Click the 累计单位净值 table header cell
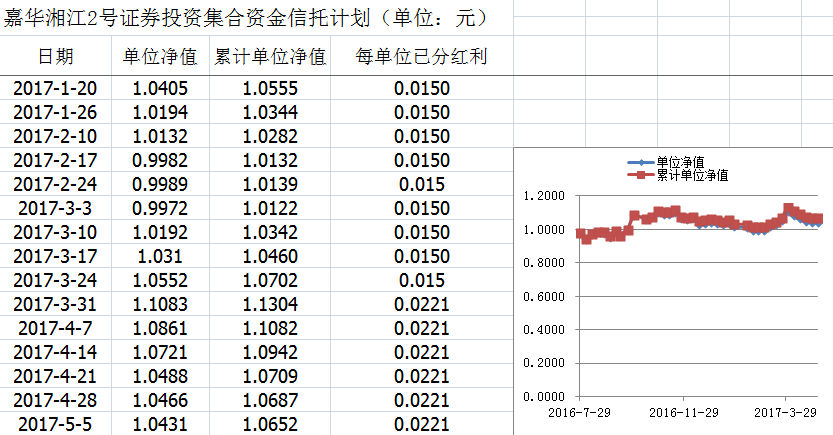833x435 pixels. pos(271,57)
